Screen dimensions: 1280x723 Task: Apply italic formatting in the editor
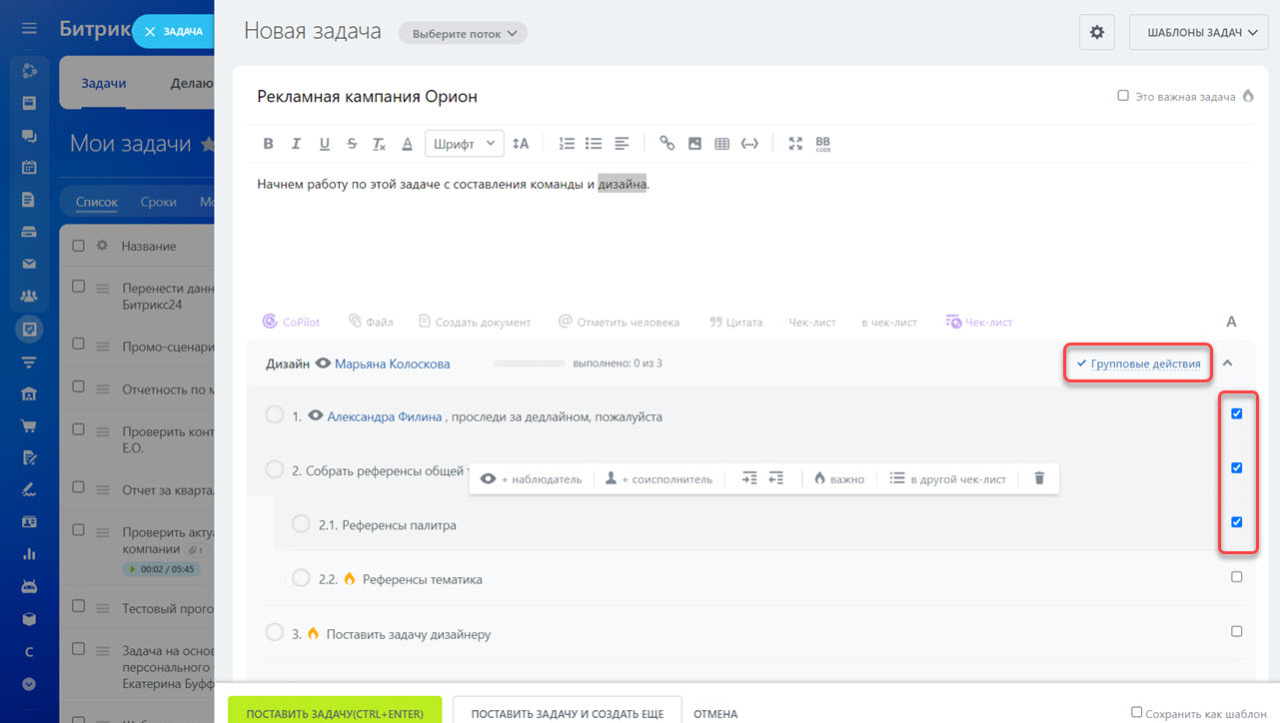point(296,144)
